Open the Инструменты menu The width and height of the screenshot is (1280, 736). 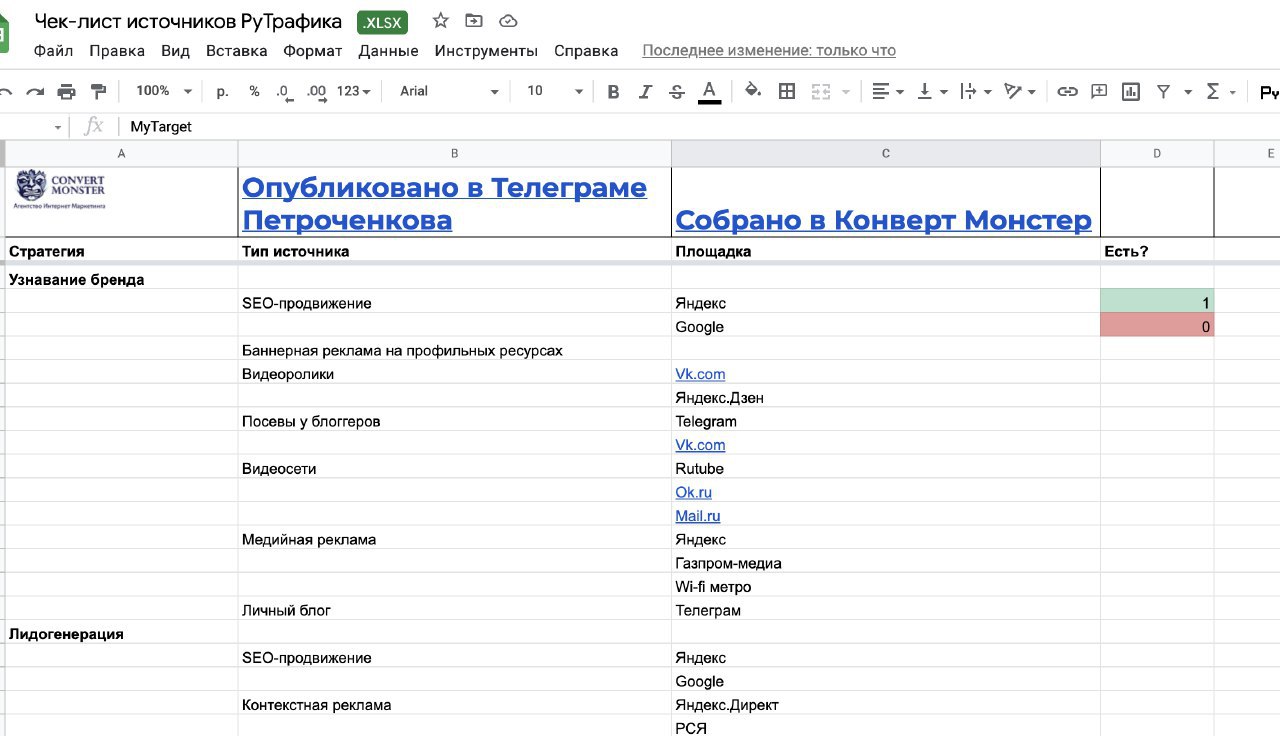(486, 51)
